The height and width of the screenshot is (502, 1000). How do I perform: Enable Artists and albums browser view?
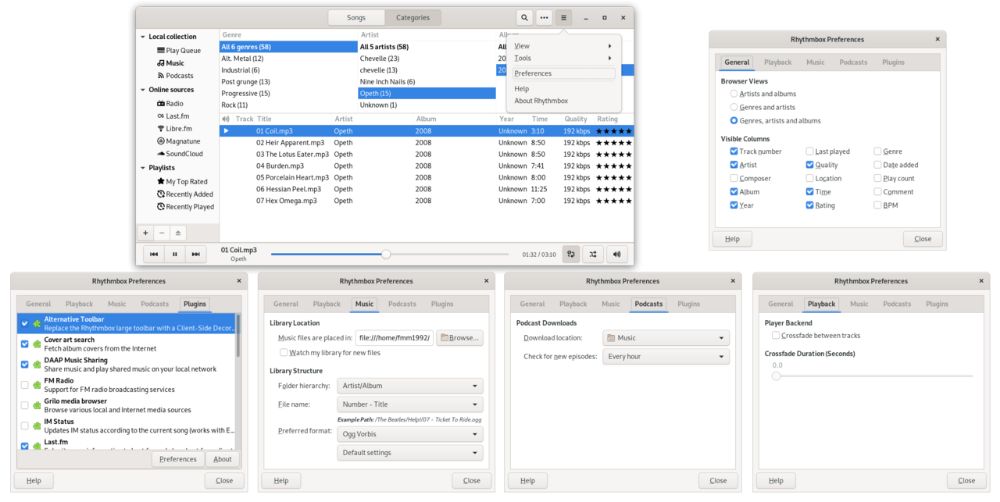(x=734, y=94)
